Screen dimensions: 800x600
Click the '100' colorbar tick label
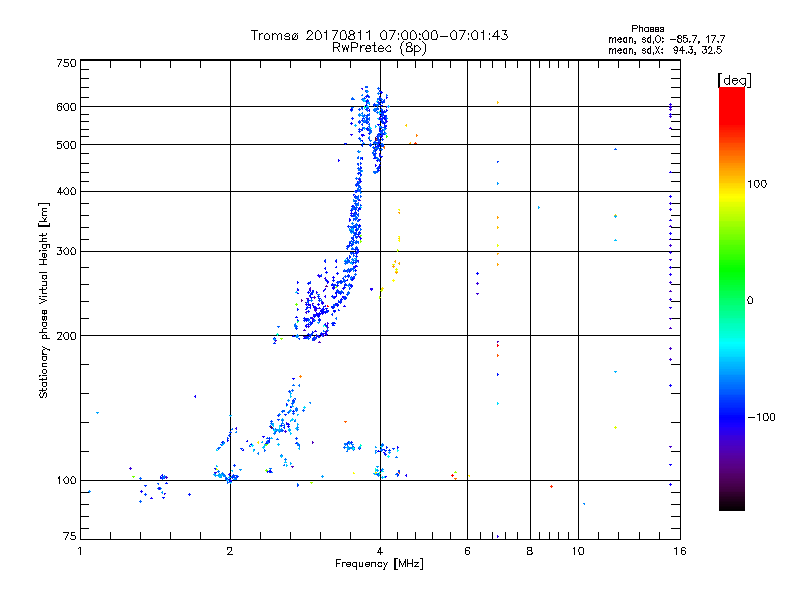(757, 184)
